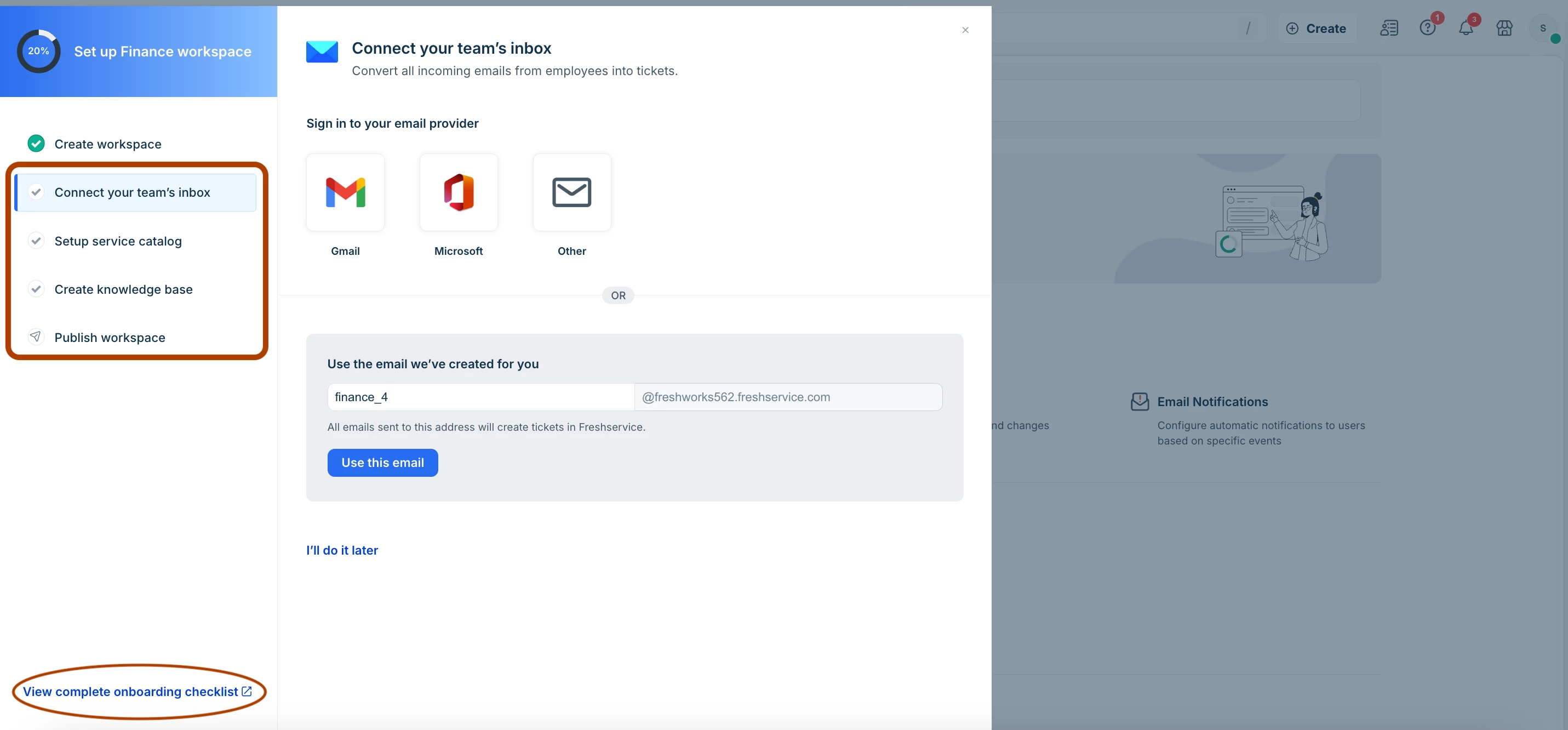Select Connect your team's inbox step

point(132,192)
